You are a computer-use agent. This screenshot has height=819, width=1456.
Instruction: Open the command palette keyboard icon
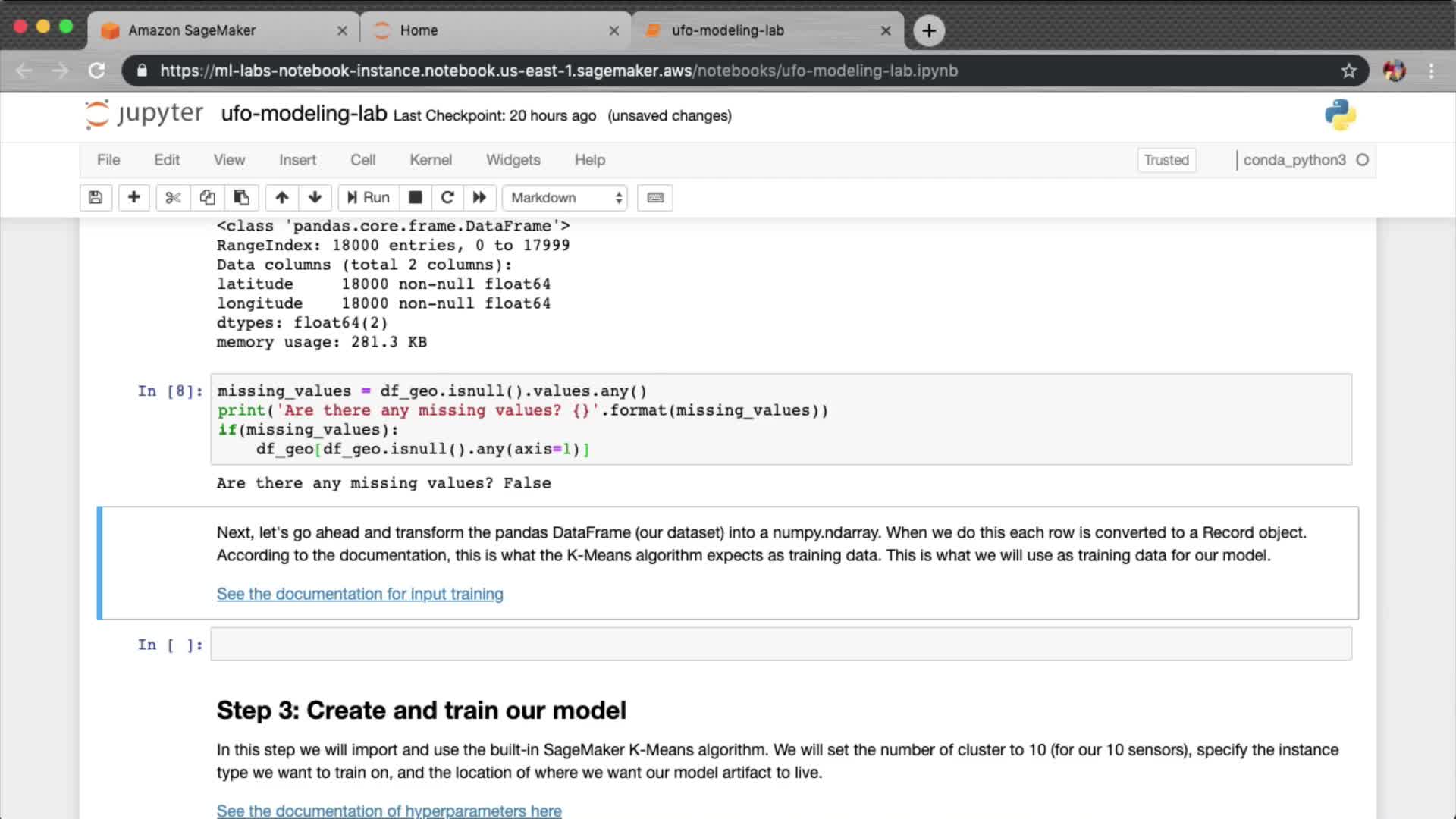pyautogui.click(x=655, y=198)
